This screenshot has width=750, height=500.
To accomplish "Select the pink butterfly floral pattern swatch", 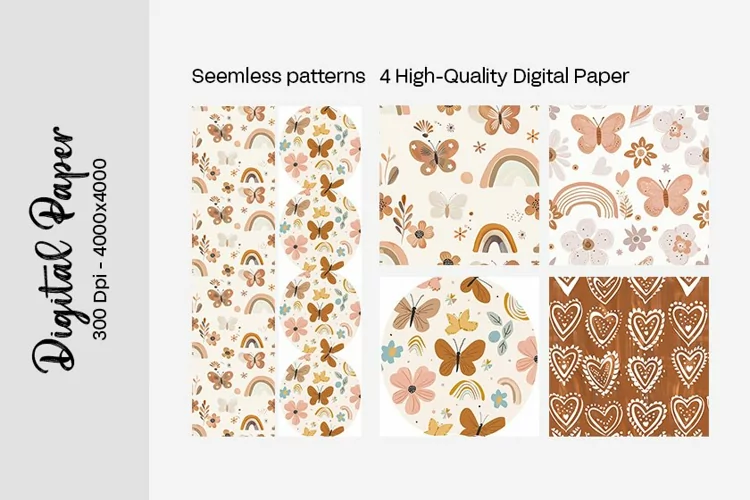I will click(x=629, y=185).
